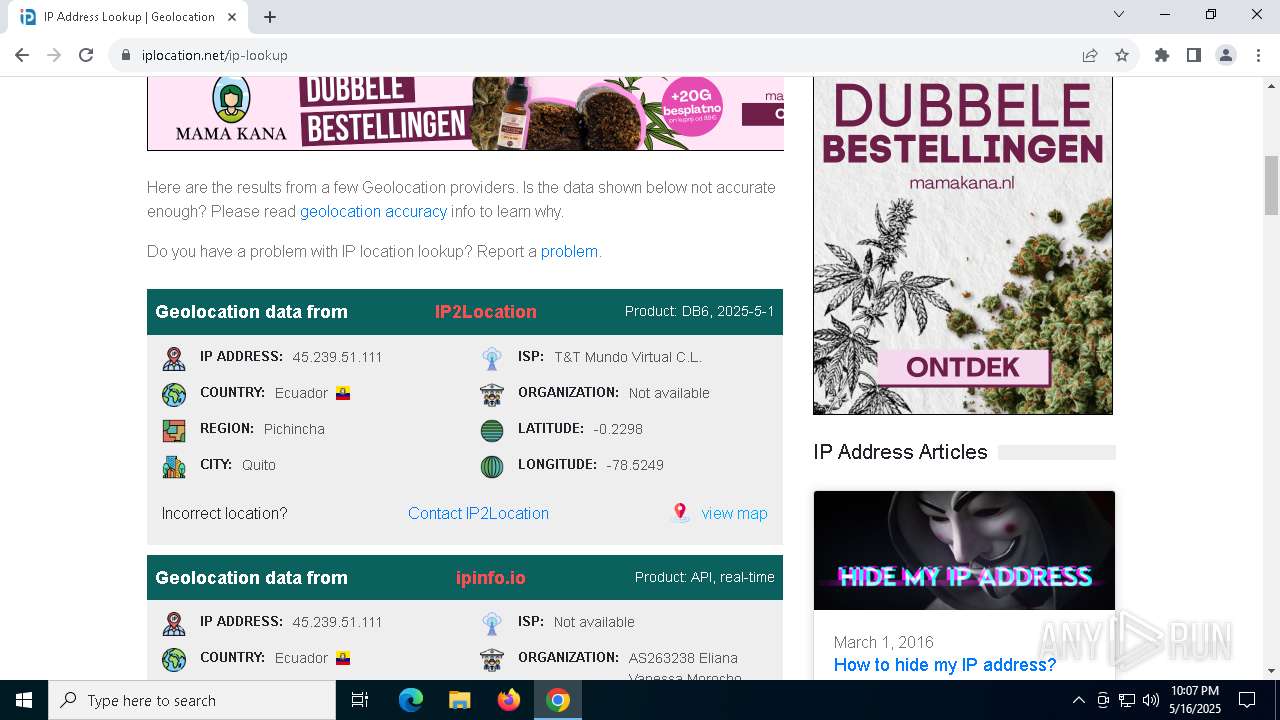Click the ONTDEK button in sidebar ad

pos(962,368)
